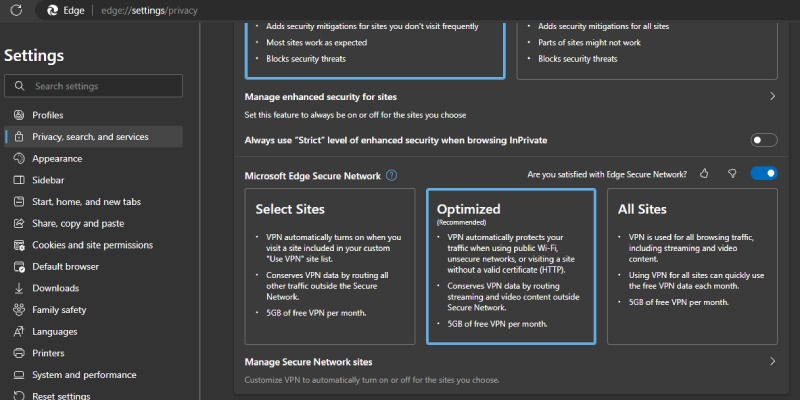Open Family safety settings
Image resolution: width=800 pixels, height=400 pixels.
pos(93,310)
